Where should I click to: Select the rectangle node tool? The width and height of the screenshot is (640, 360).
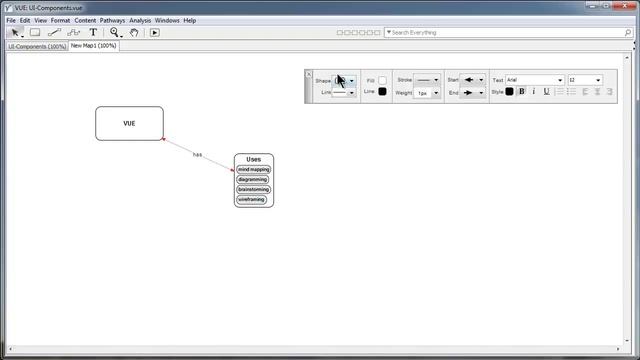click(35, 32)
